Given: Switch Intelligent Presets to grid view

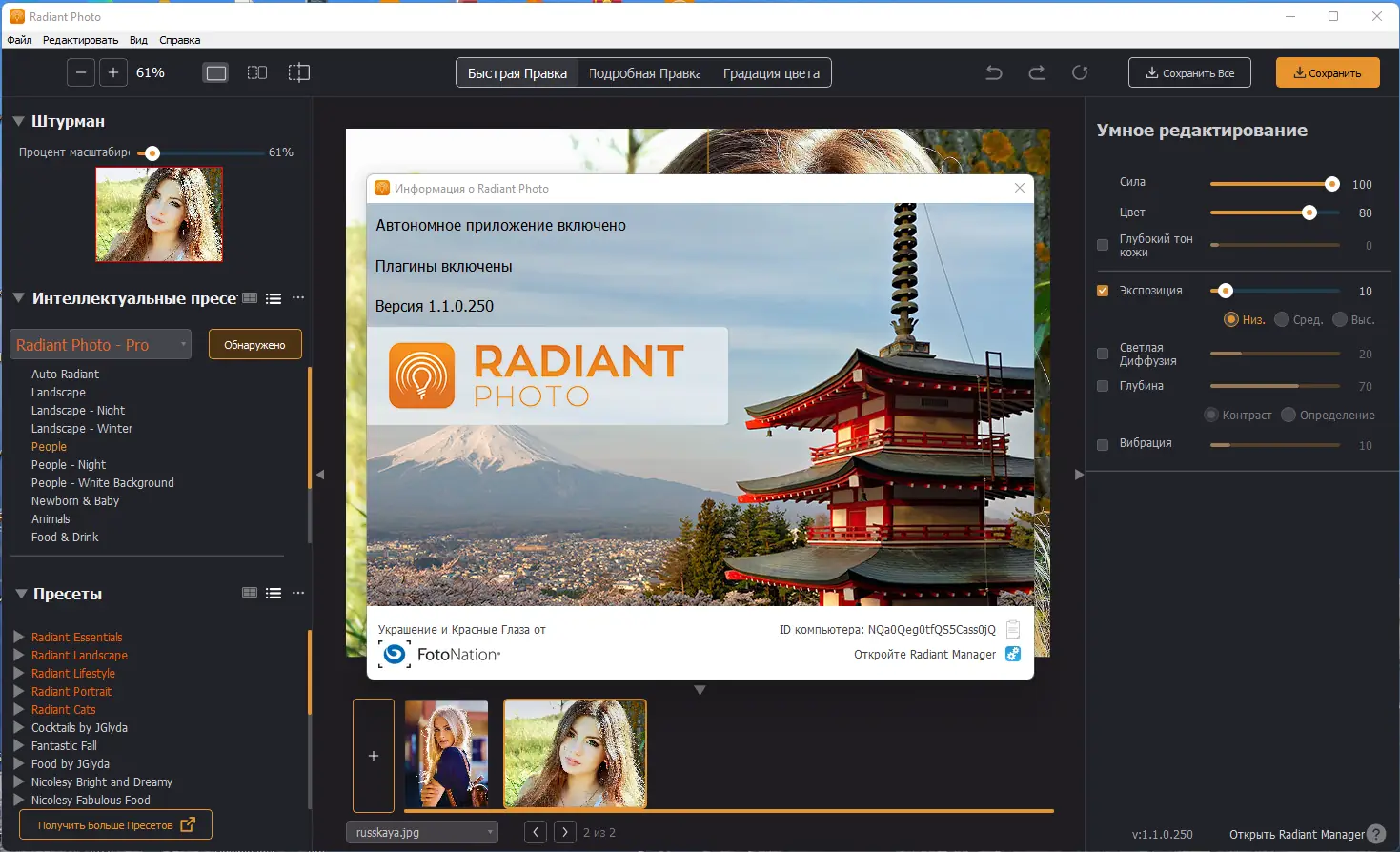Looking at the screenshot, I should [x=249, y=297].
